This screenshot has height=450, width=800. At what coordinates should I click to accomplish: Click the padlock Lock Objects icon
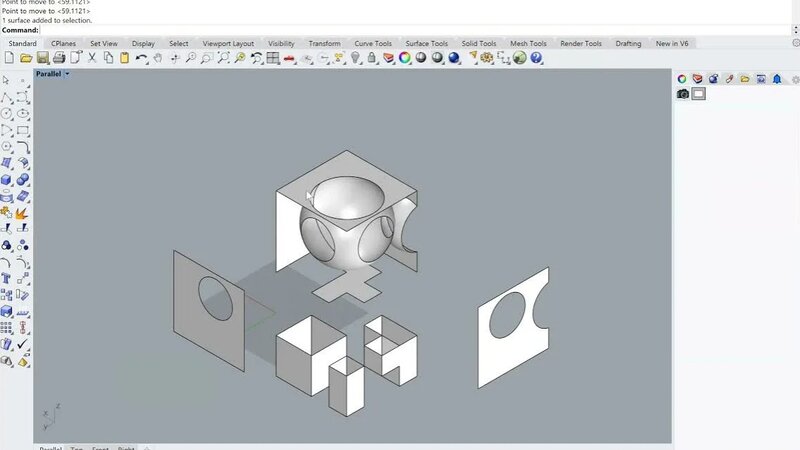[x=371, y=58]
